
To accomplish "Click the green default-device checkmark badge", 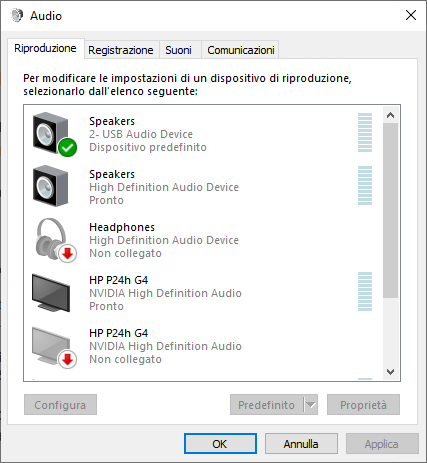I will point(68,147).
